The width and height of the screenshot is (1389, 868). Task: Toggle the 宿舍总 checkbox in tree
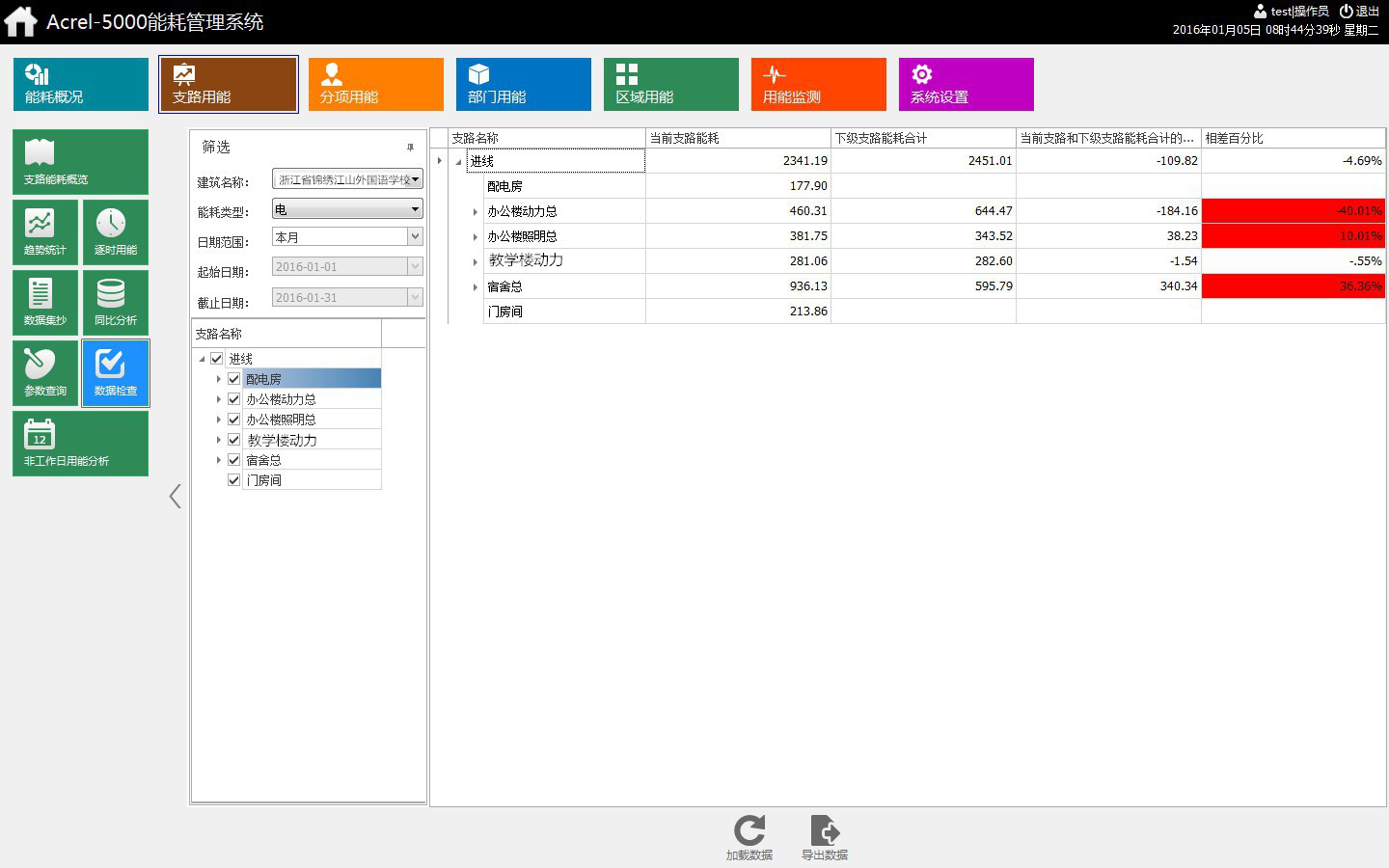[233, 460]
